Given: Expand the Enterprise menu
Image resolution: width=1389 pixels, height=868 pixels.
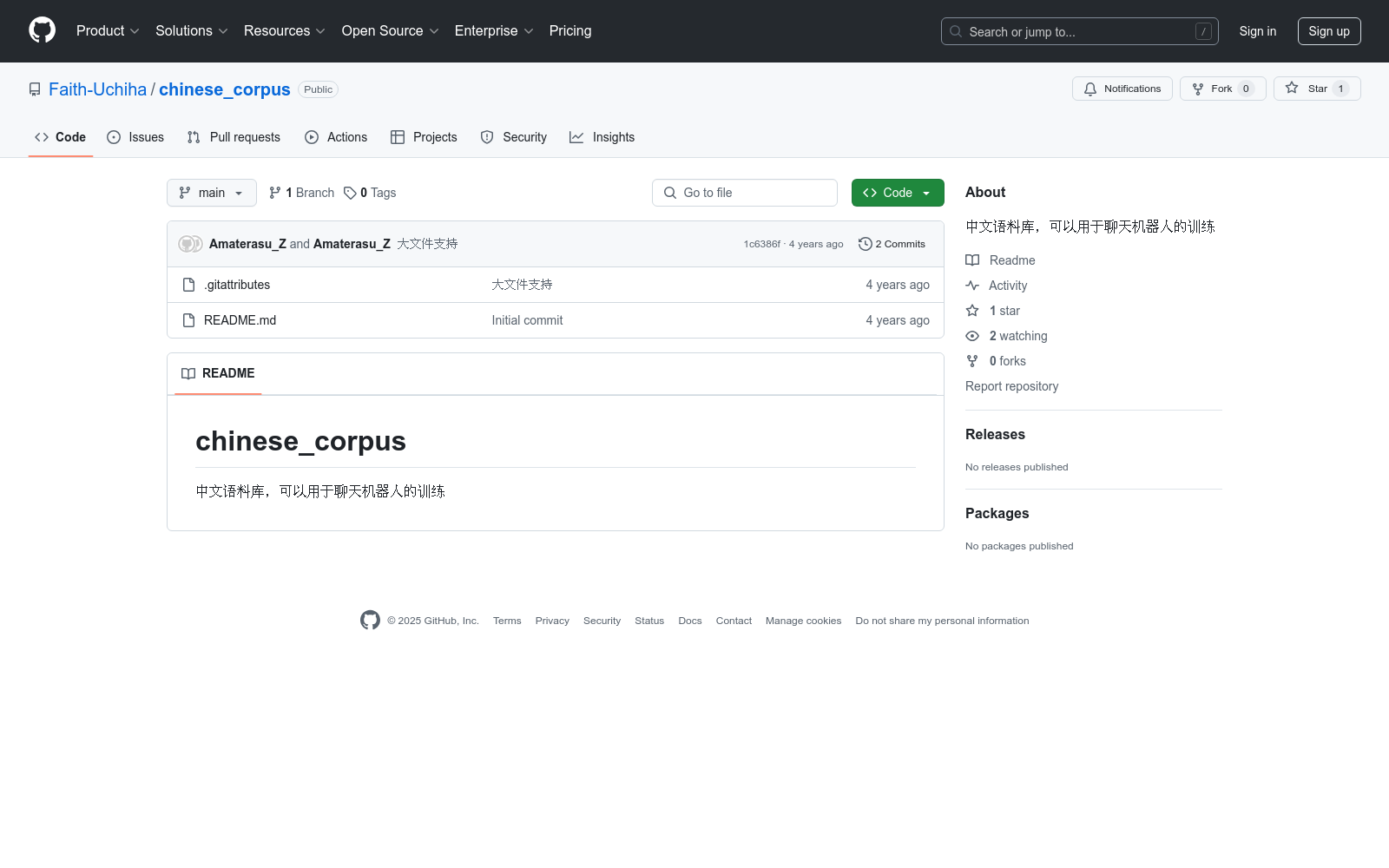Looking at the screenshot, I should coord(494,30).
